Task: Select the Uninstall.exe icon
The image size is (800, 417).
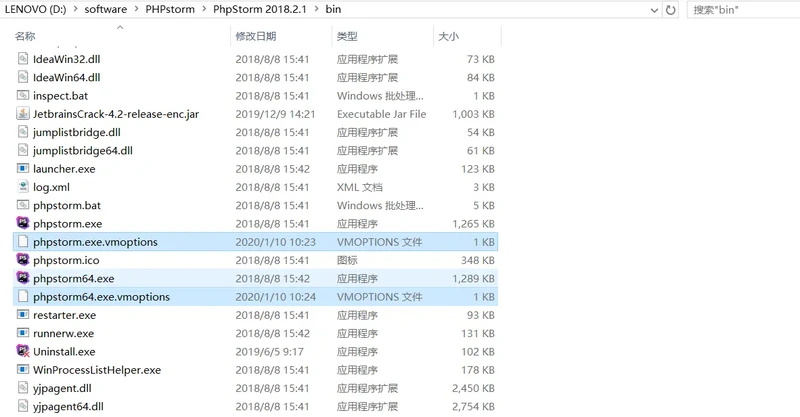Action: 23,352
